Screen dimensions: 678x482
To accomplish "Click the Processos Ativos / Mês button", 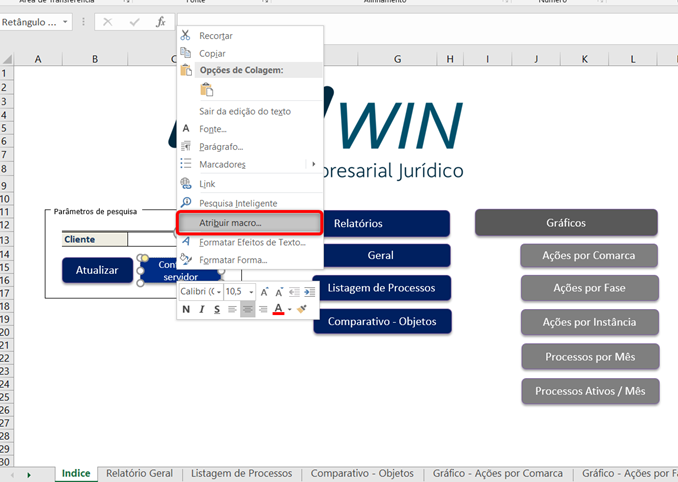I will pyautogui.click(x=590, y=391).
